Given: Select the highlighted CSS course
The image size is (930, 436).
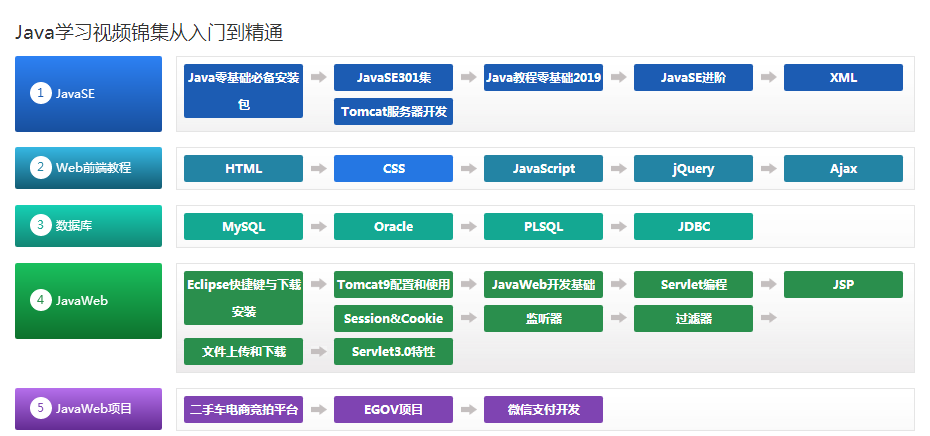Looking at the screenshot, I should point(393,169).
